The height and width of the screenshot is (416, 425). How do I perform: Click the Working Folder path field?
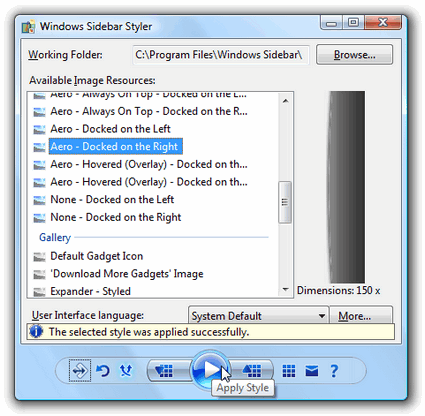pos(221,55)
